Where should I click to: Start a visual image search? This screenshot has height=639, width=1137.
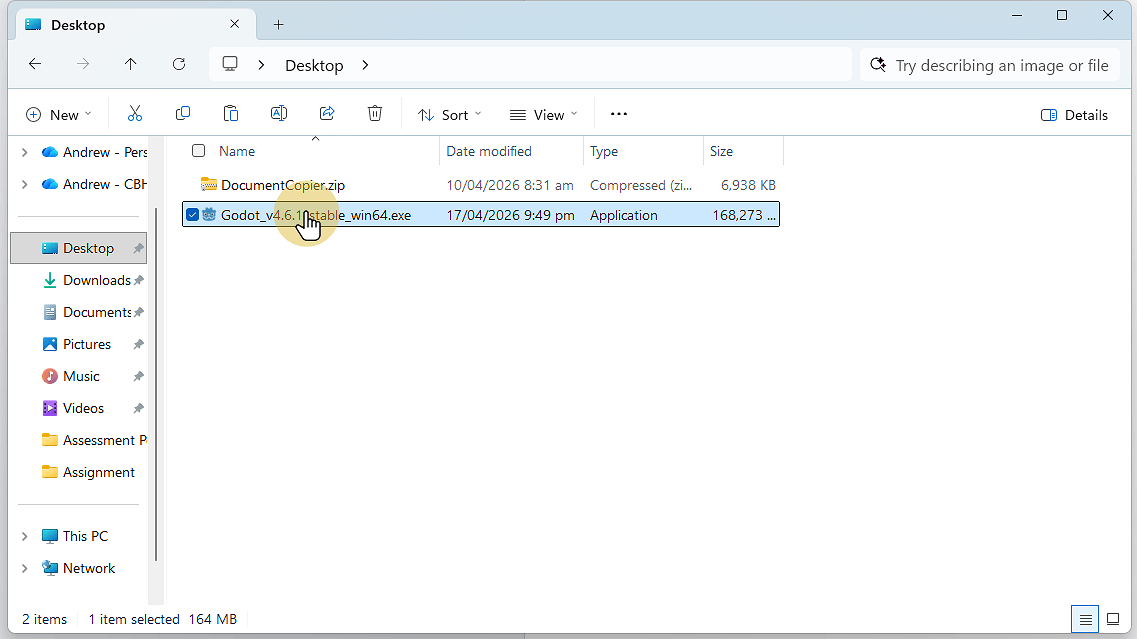tap(878, 65)
